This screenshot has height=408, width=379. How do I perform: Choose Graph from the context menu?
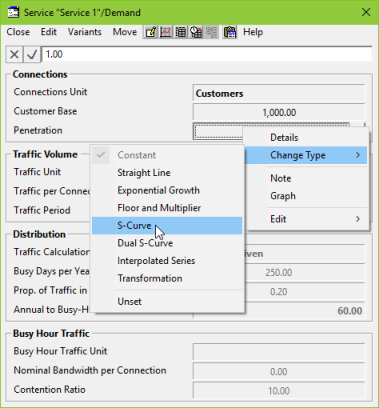[x=306, y=196]
